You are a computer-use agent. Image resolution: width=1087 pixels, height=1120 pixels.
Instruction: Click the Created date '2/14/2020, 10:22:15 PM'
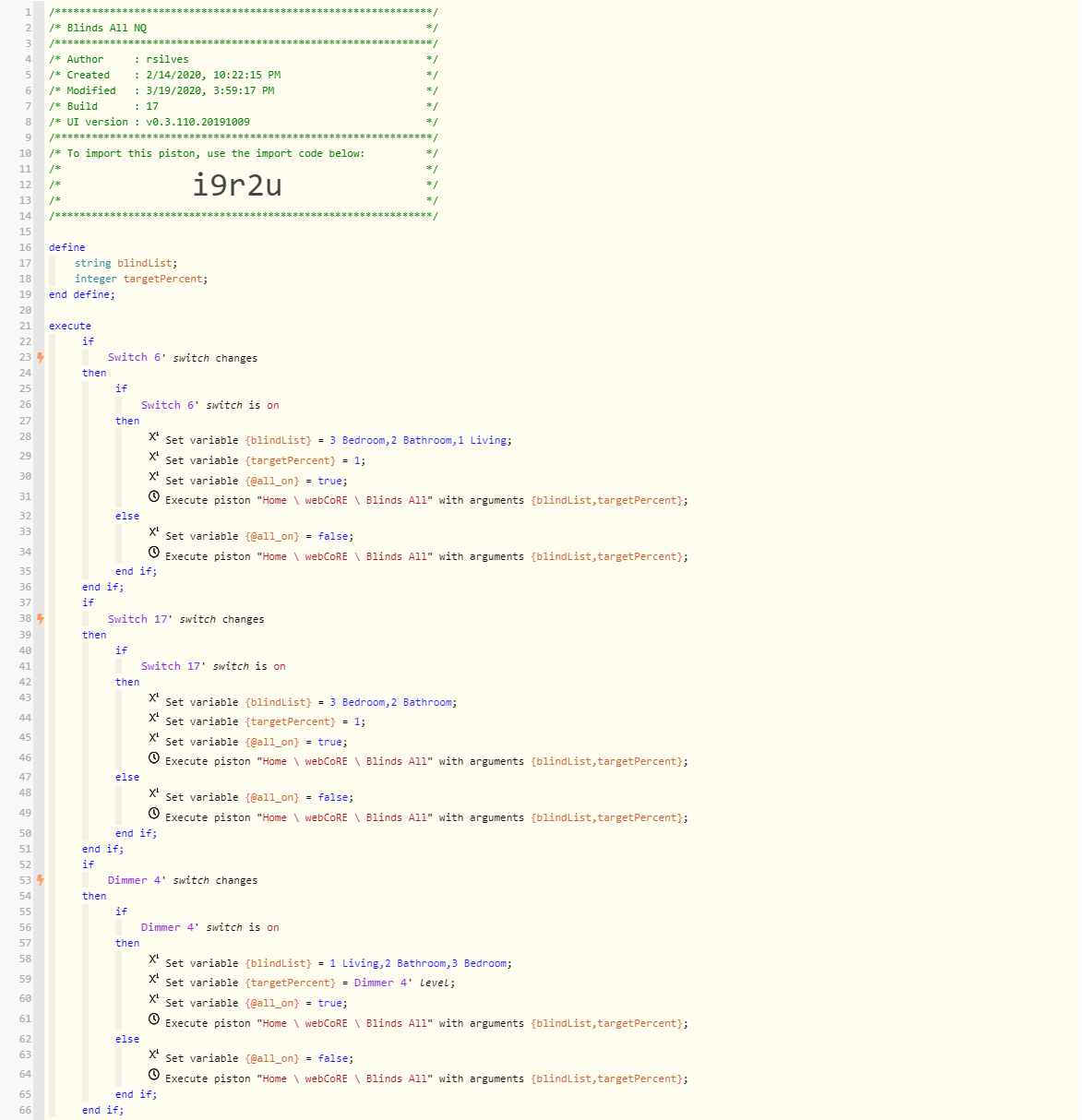coord(213,75)
